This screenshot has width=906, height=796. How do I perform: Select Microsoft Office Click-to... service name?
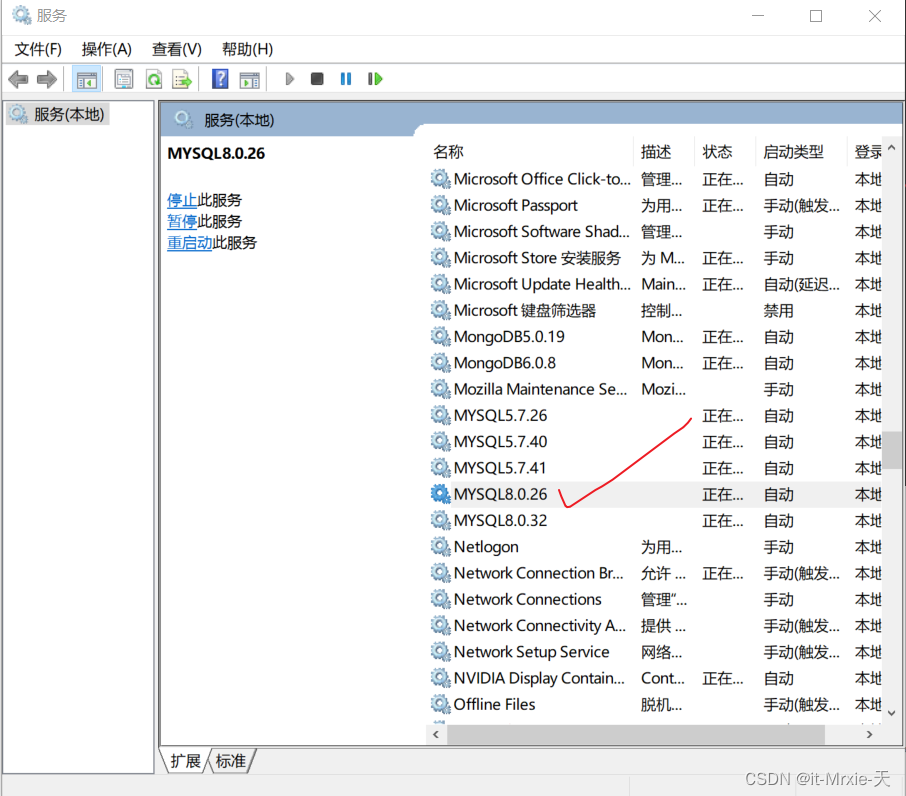(x=542, y=179)
